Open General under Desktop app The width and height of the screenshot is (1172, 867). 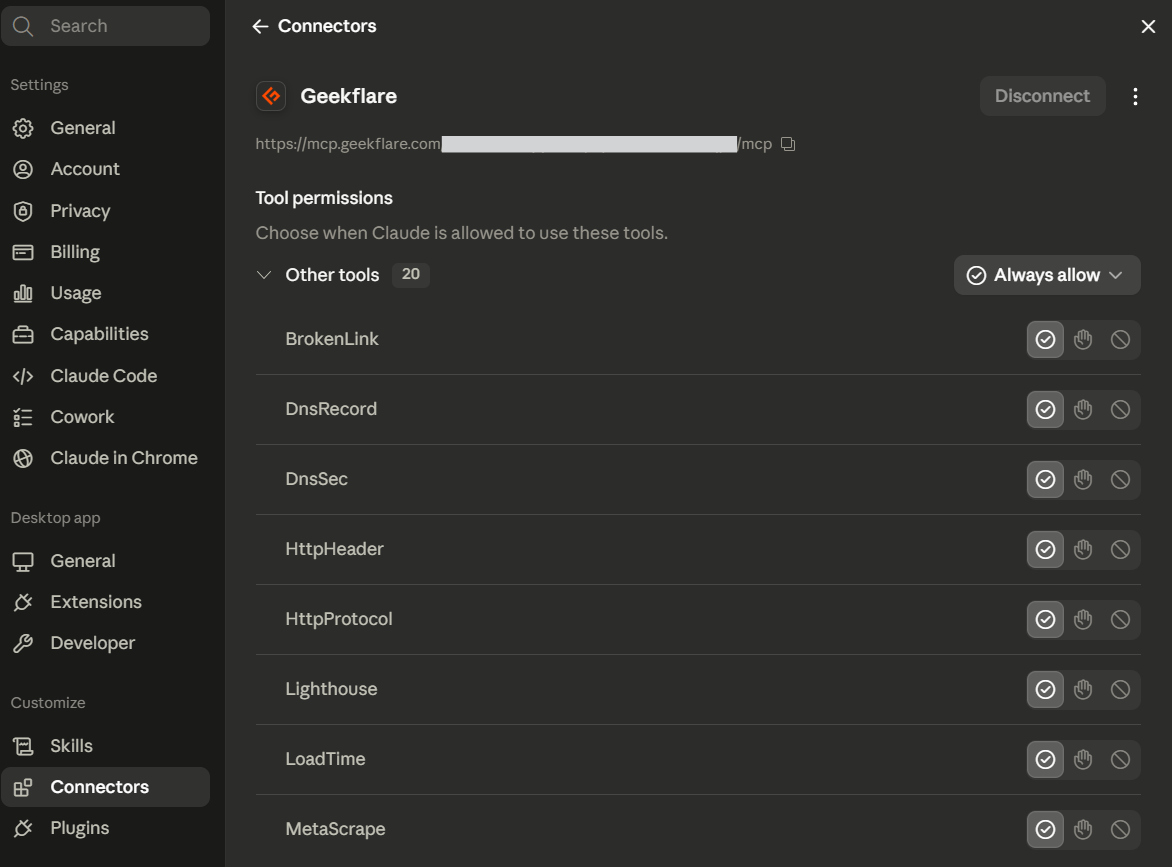pos(105,561)
